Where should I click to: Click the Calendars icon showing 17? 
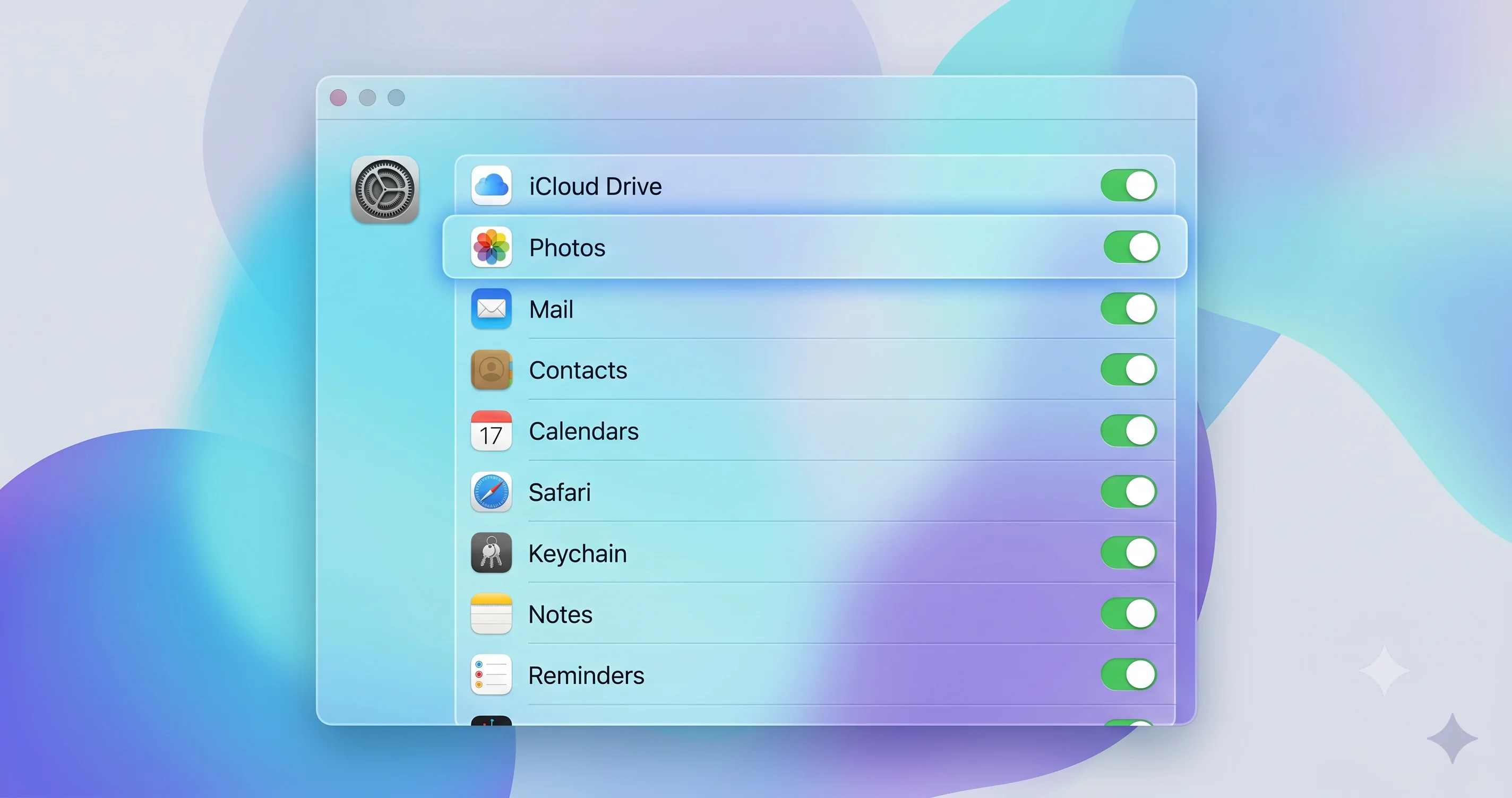(x=491, y=431)
